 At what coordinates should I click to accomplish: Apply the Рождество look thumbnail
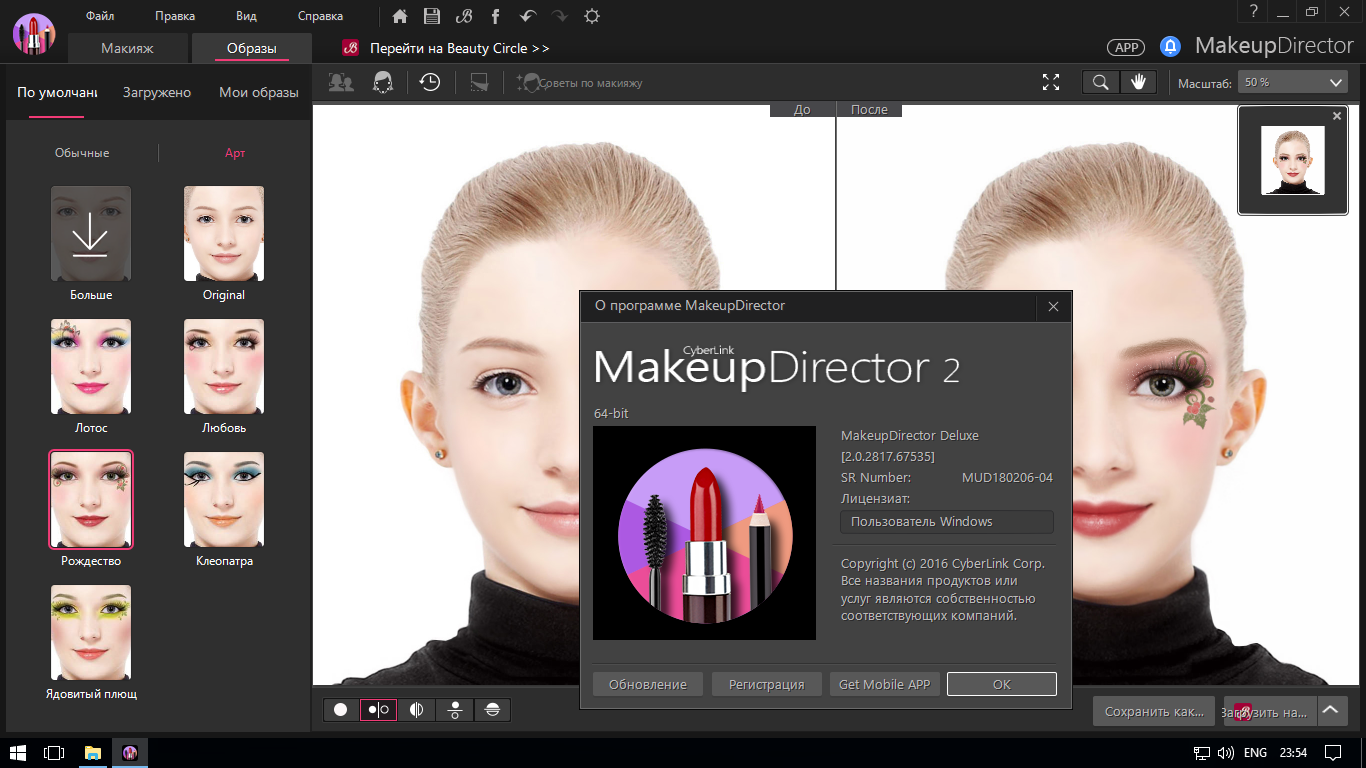[x=91, y=500]
